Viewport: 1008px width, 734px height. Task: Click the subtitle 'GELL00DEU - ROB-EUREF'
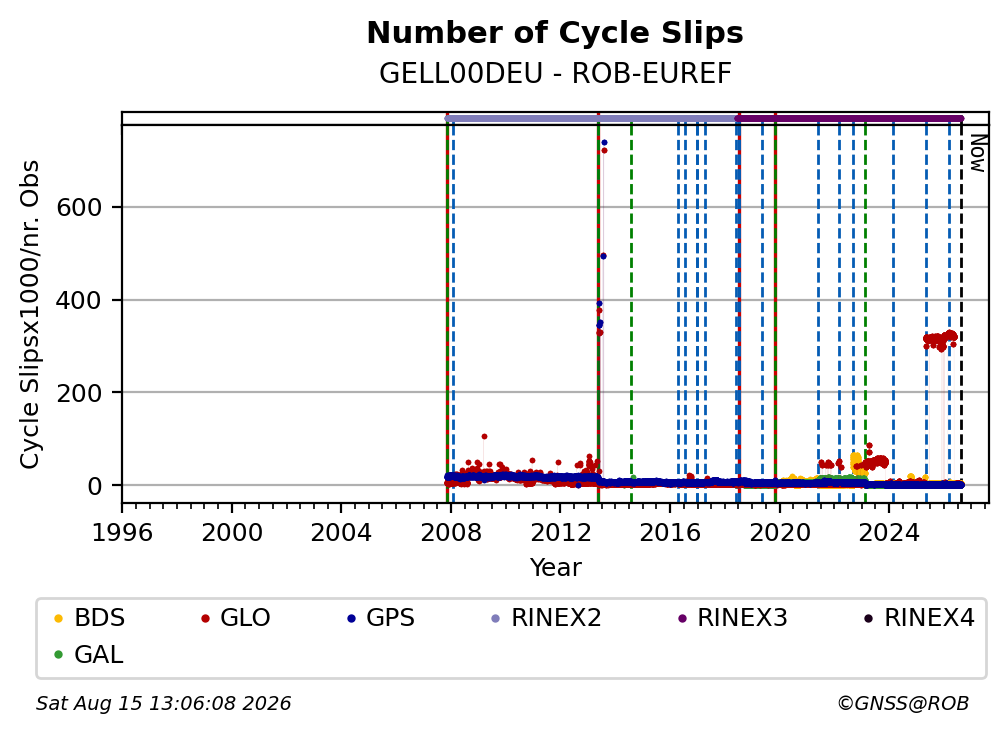(555, 73)
